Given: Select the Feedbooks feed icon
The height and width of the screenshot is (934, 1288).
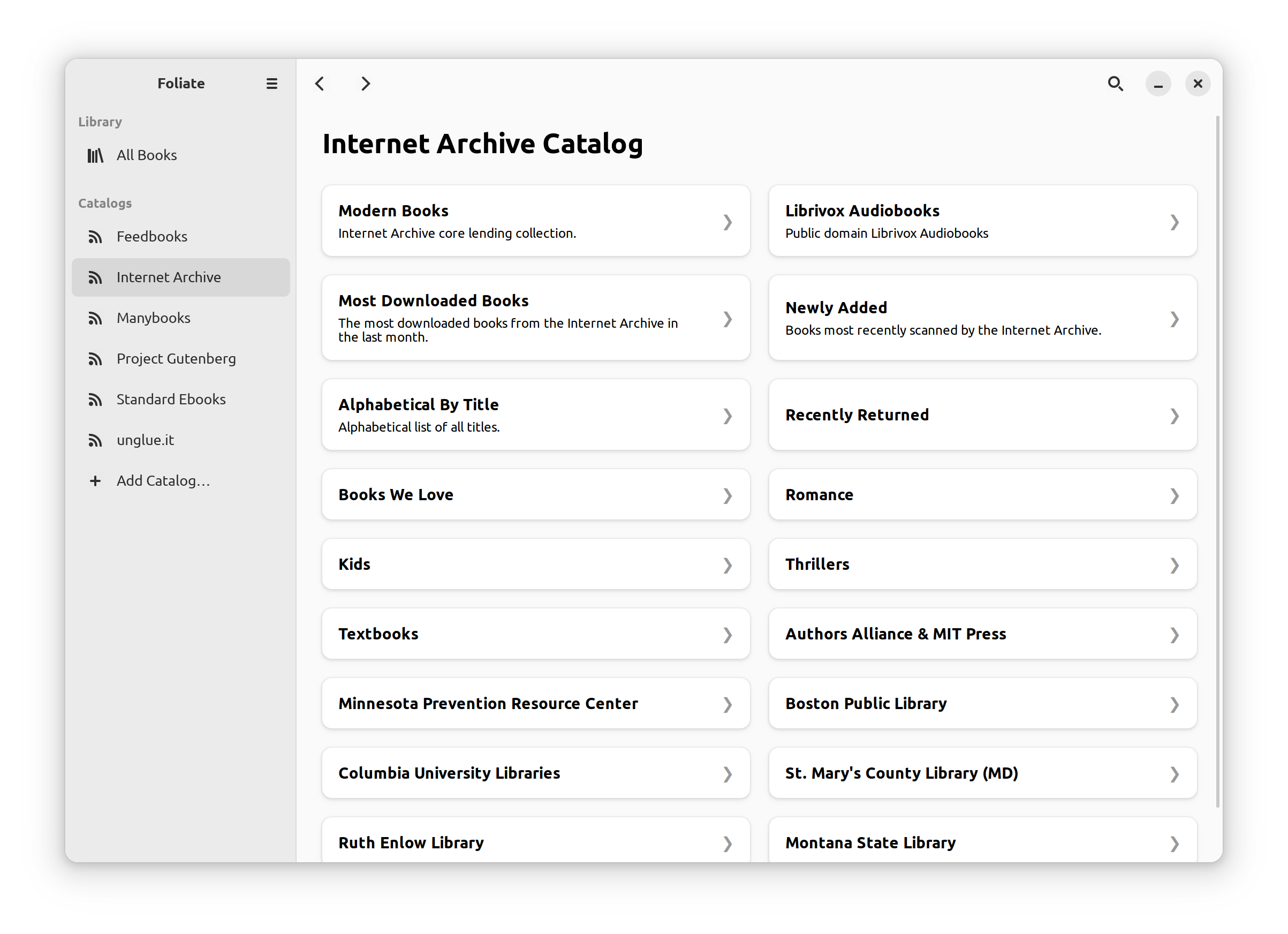Looking at the screenshot, I should [94, 236].
